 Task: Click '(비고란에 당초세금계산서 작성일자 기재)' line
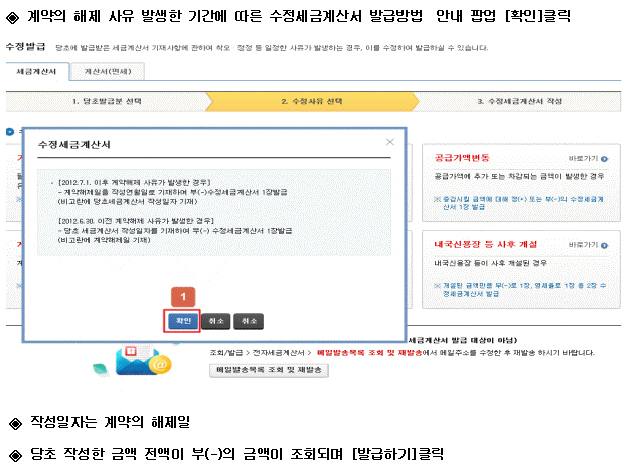127,201
